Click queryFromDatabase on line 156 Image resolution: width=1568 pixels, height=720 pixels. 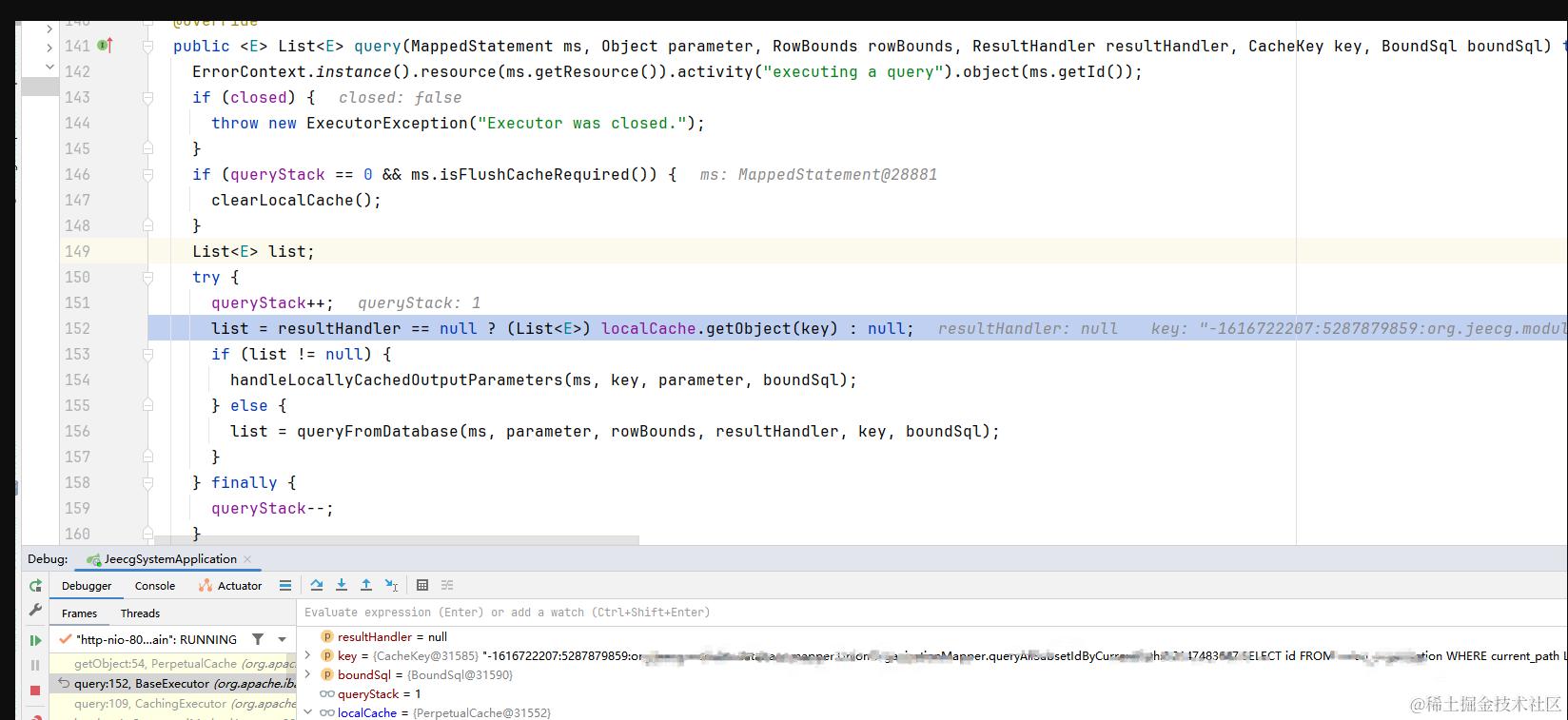(x=378, y=431)
